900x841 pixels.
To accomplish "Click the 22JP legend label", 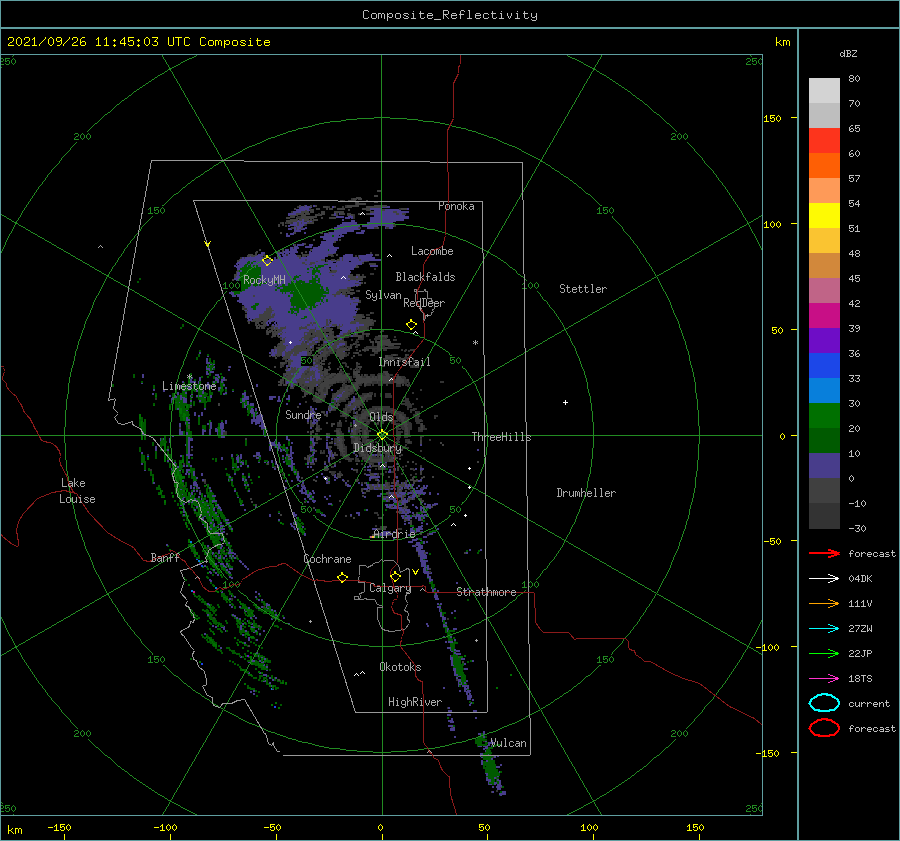I will pyautogui.click(x=860, y=653).
